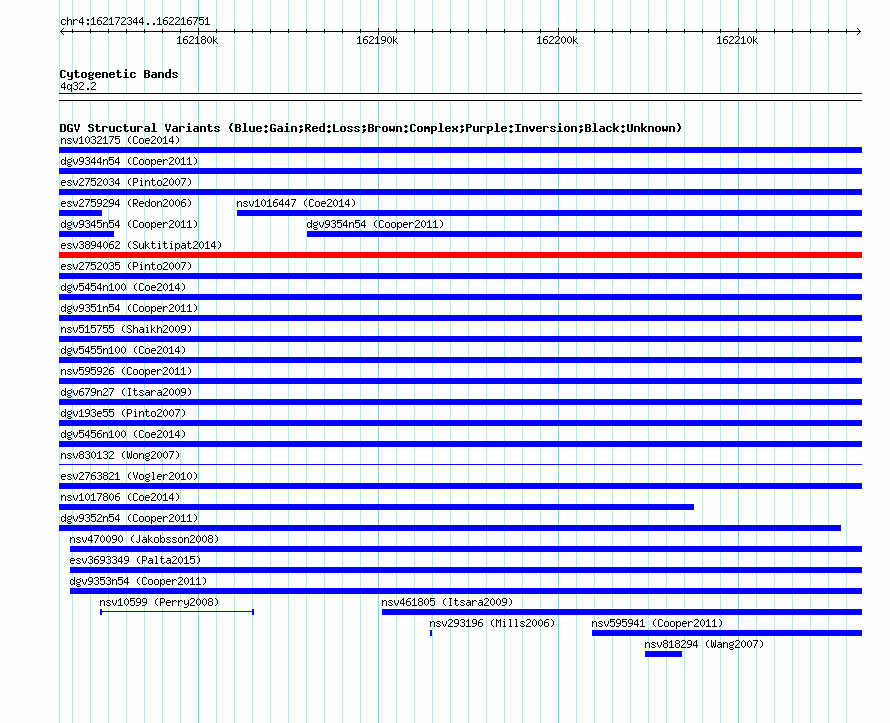Click the dgv9351n54 (Cooper2011) label
This screenshot has width=890, height=723.
[x=129, y=308]
